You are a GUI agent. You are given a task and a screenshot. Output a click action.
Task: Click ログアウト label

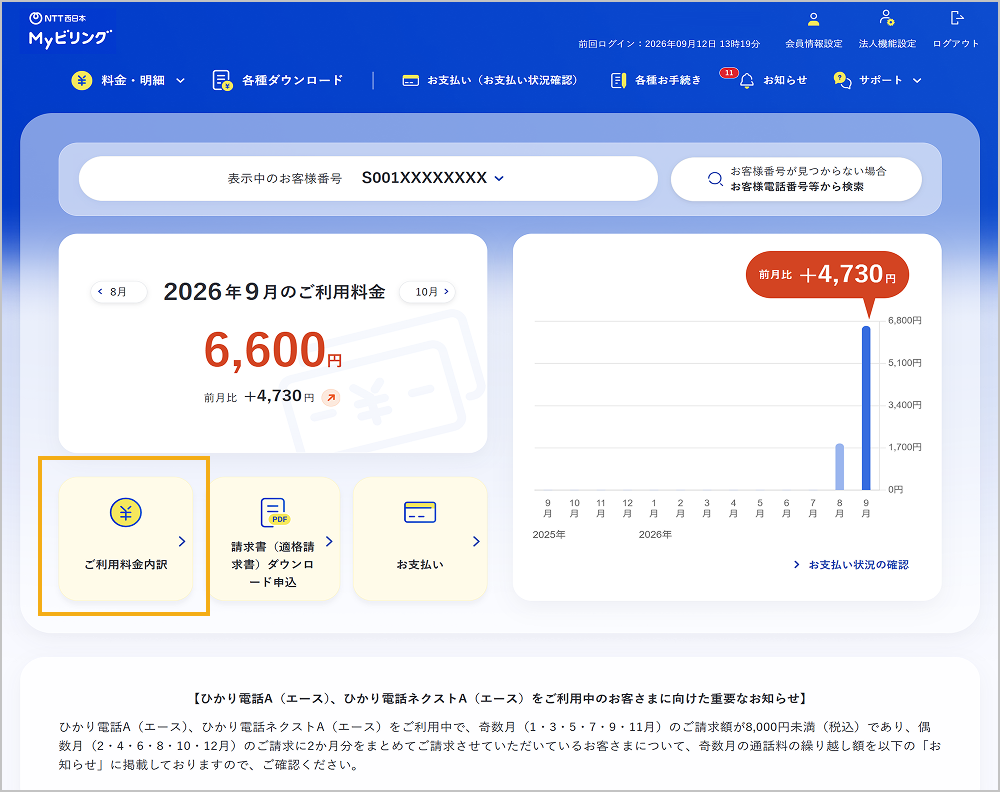click(956, 44)
